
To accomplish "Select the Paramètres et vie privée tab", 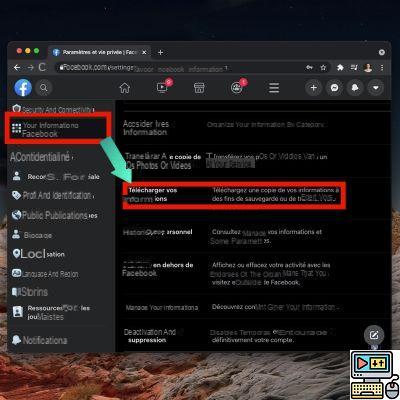I will point(99,52).
